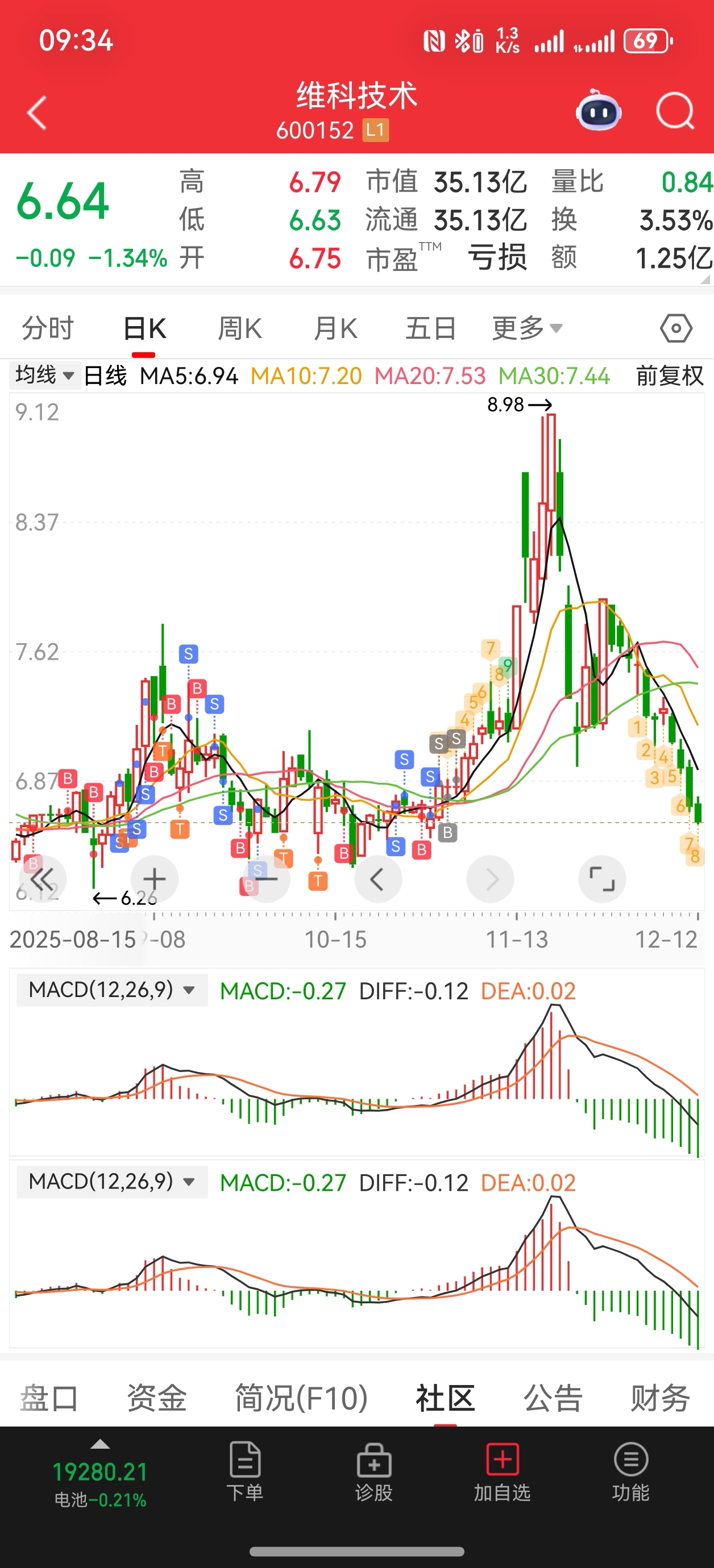
Task: Tap second panel DIFF:-0.12 readout
Action: [x=414, y=1183]
